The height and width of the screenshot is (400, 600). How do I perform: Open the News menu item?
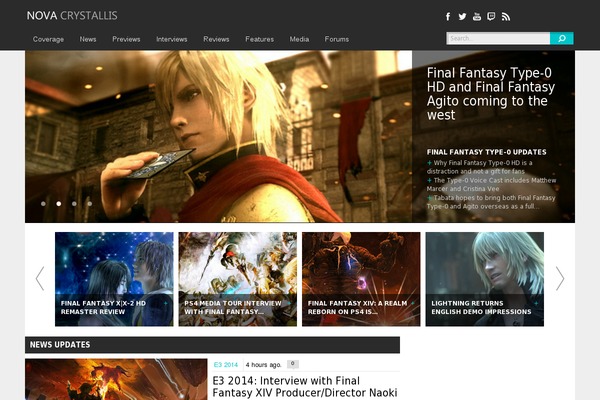tap(88, 39)
